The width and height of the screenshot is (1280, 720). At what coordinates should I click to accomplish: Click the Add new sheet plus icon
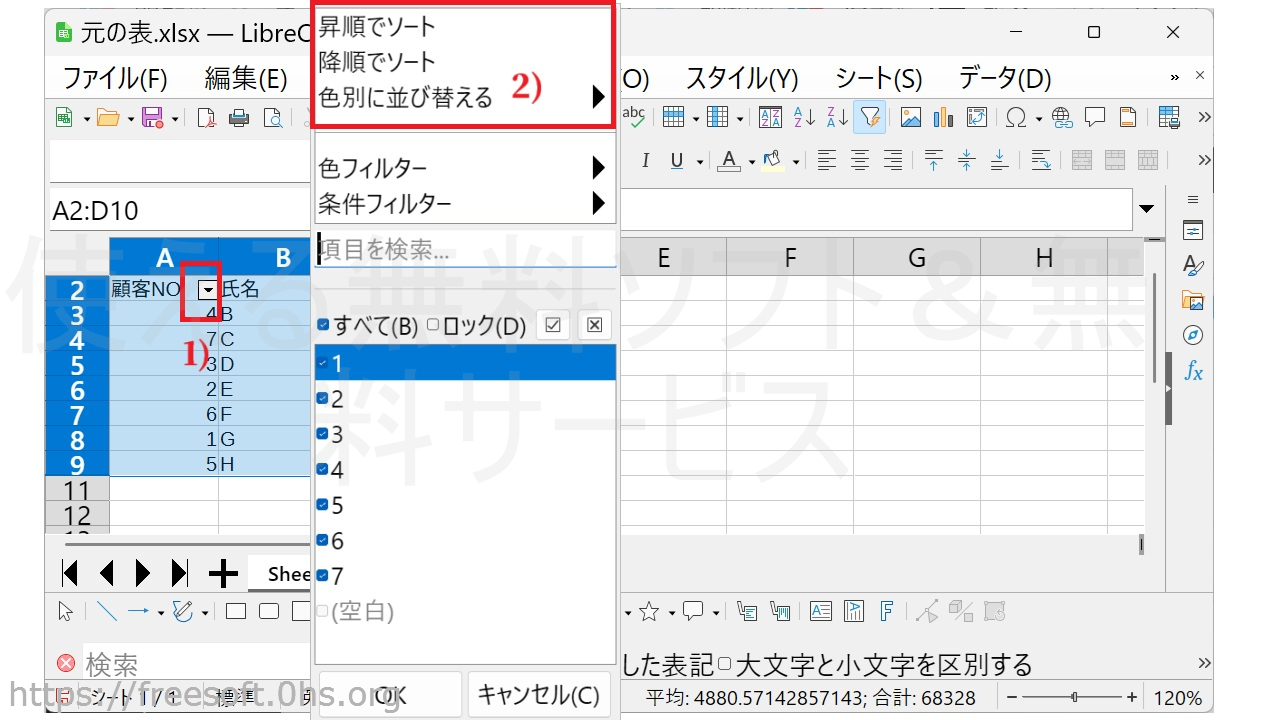[x=223, y=573]
